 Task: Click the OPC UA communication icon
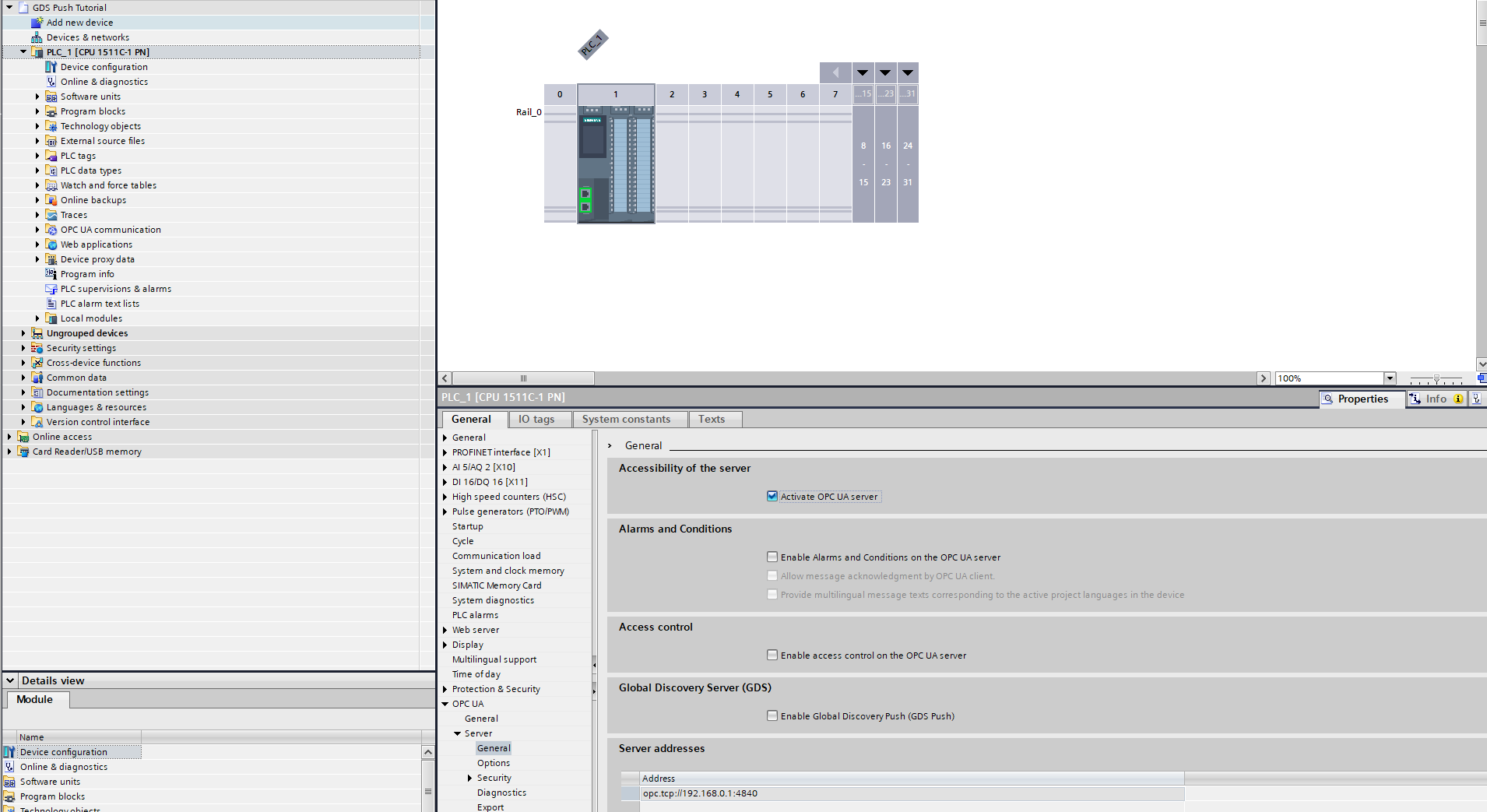[x=51, y=230]
